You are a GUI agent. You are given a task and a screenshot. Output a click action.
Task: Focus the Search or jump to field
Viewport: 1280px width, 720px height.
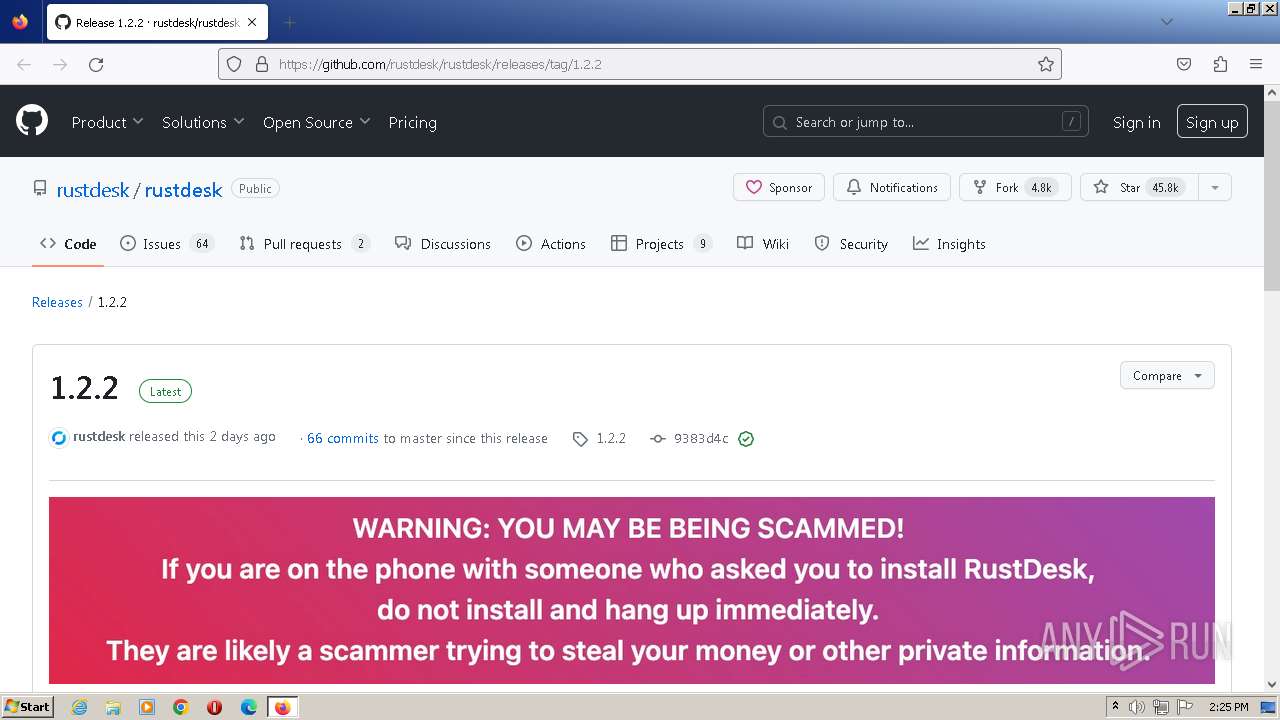(x=925, y=122)
